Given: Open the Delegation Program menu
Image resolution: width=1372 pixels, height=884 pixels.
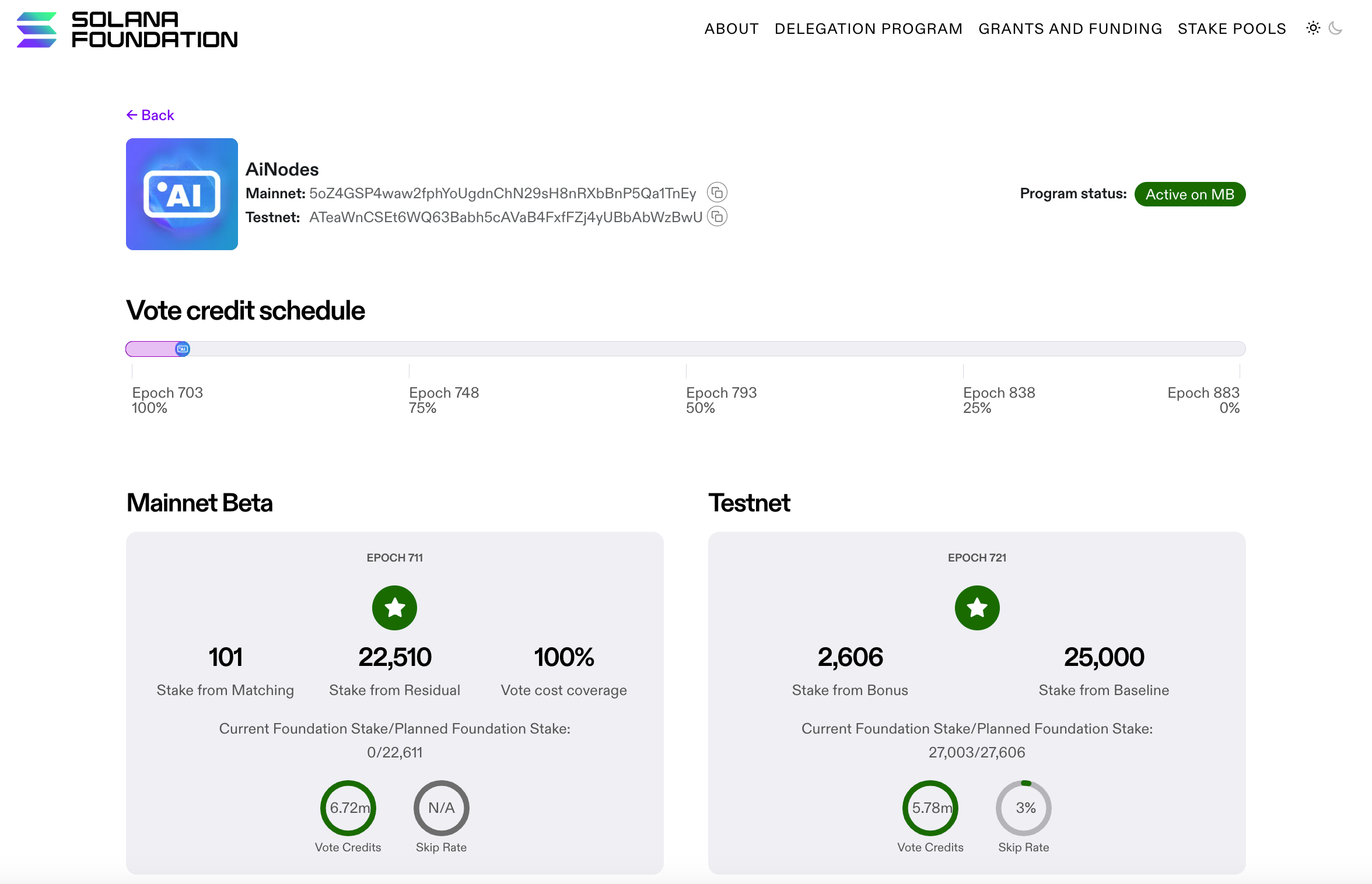Looking at the screenshot, I should click(869, 29).
